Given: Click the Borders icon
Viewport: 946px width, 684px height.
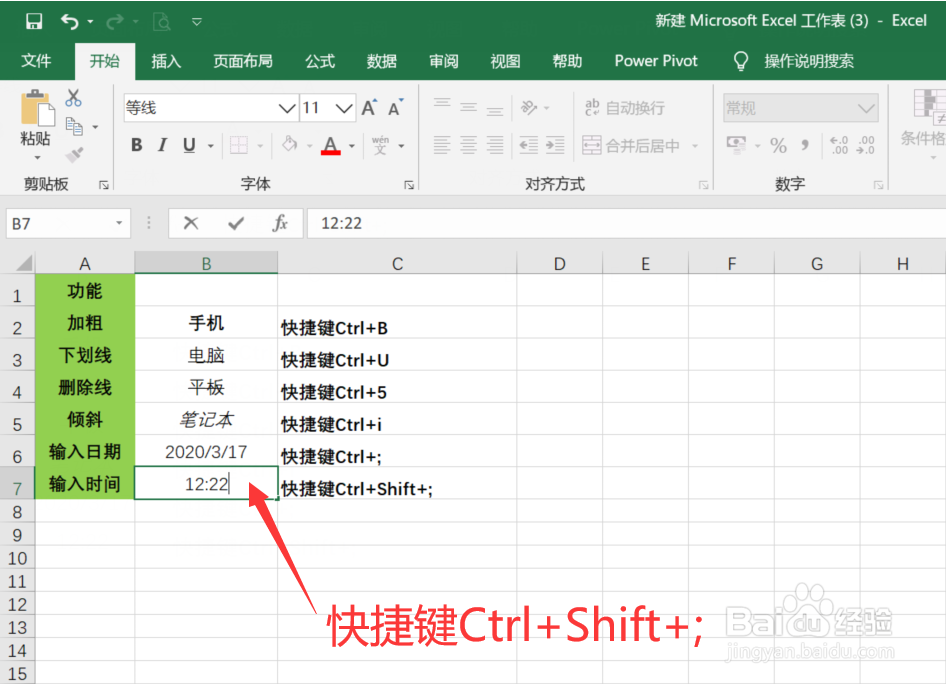Looking at the screenshot, I should (x=239, y=145).
